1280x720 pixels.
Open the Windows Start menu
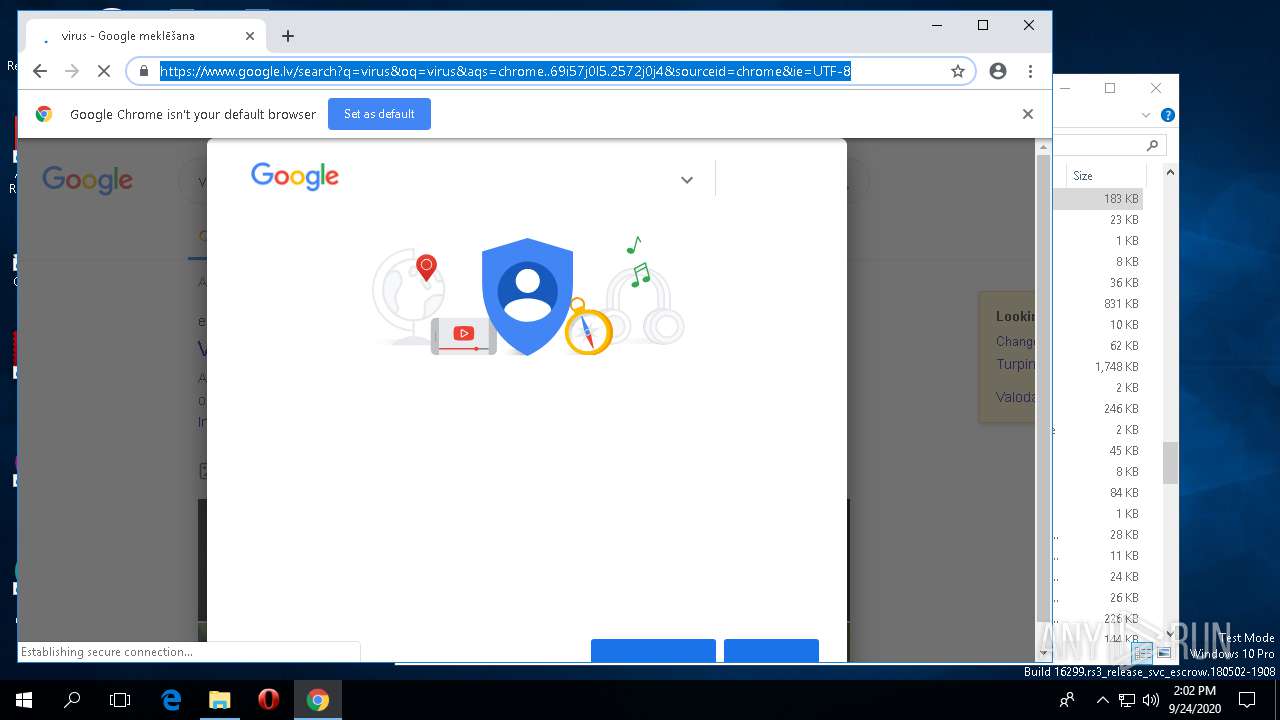pyautogui.click(x=24, y=700)
